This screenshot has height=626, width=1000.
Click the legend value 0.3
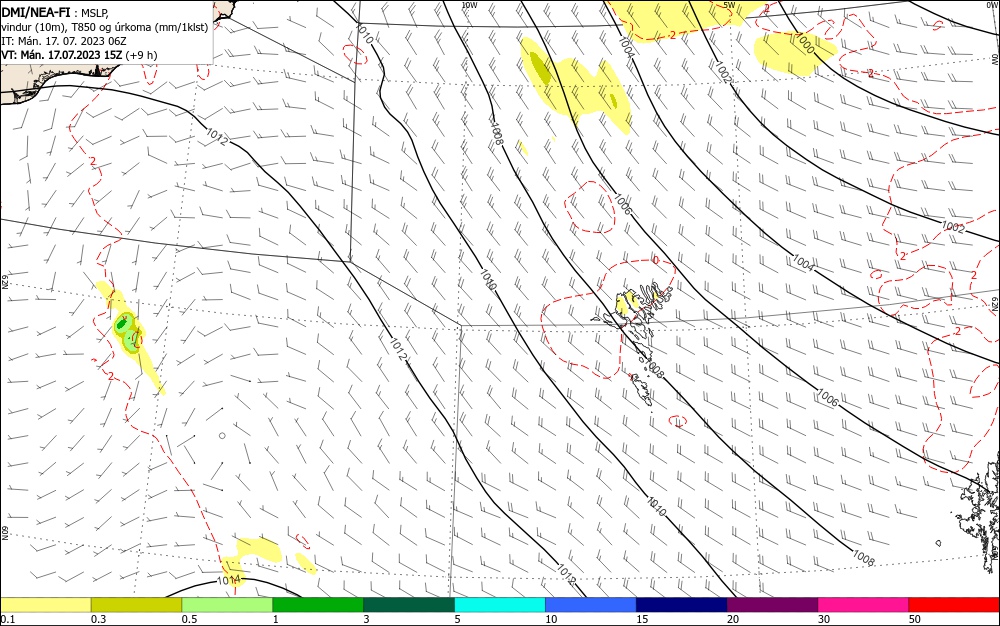click(x=98, y=619)
